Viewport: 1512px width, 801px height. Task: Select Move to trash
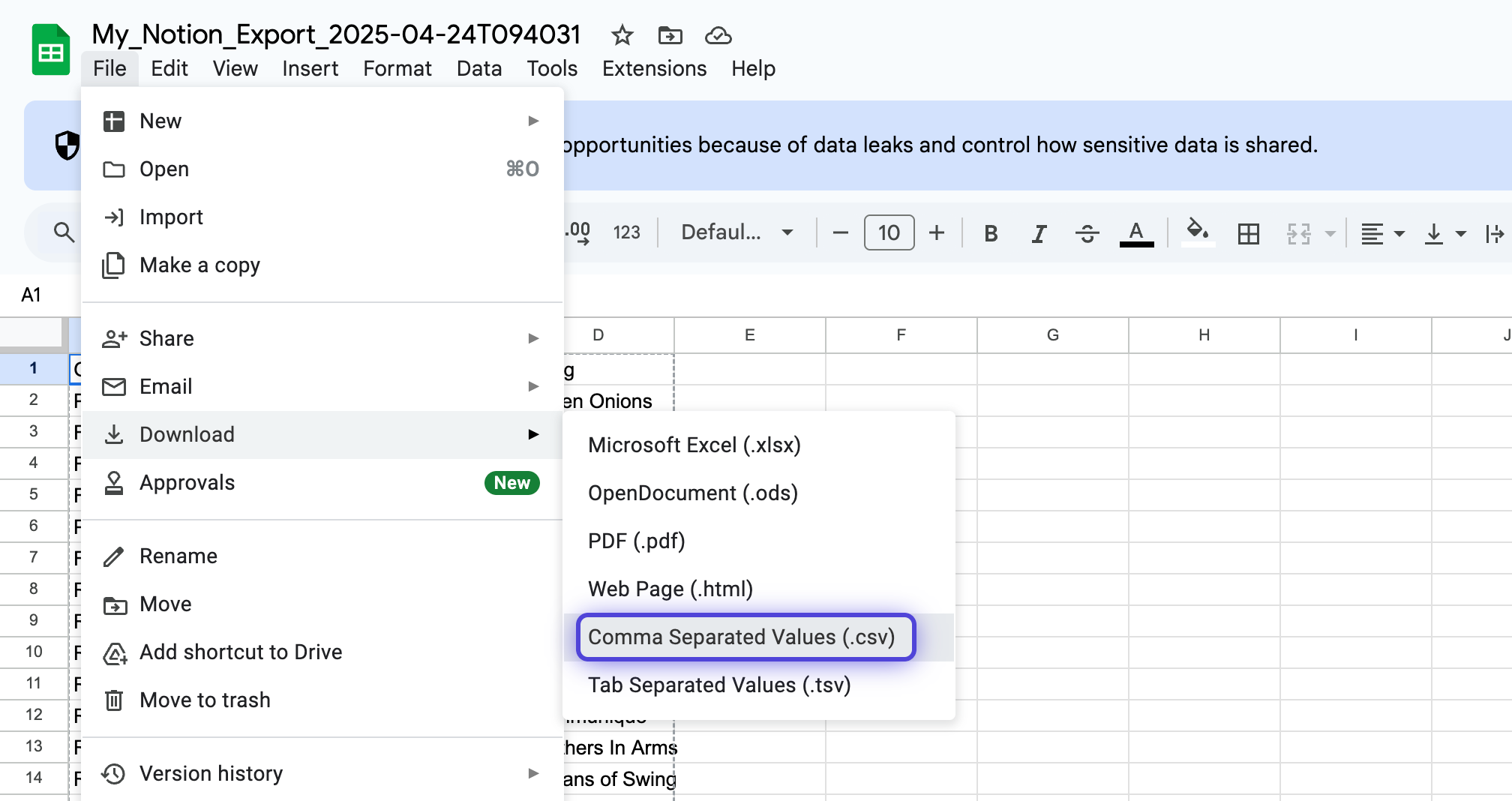pos(322,700)
